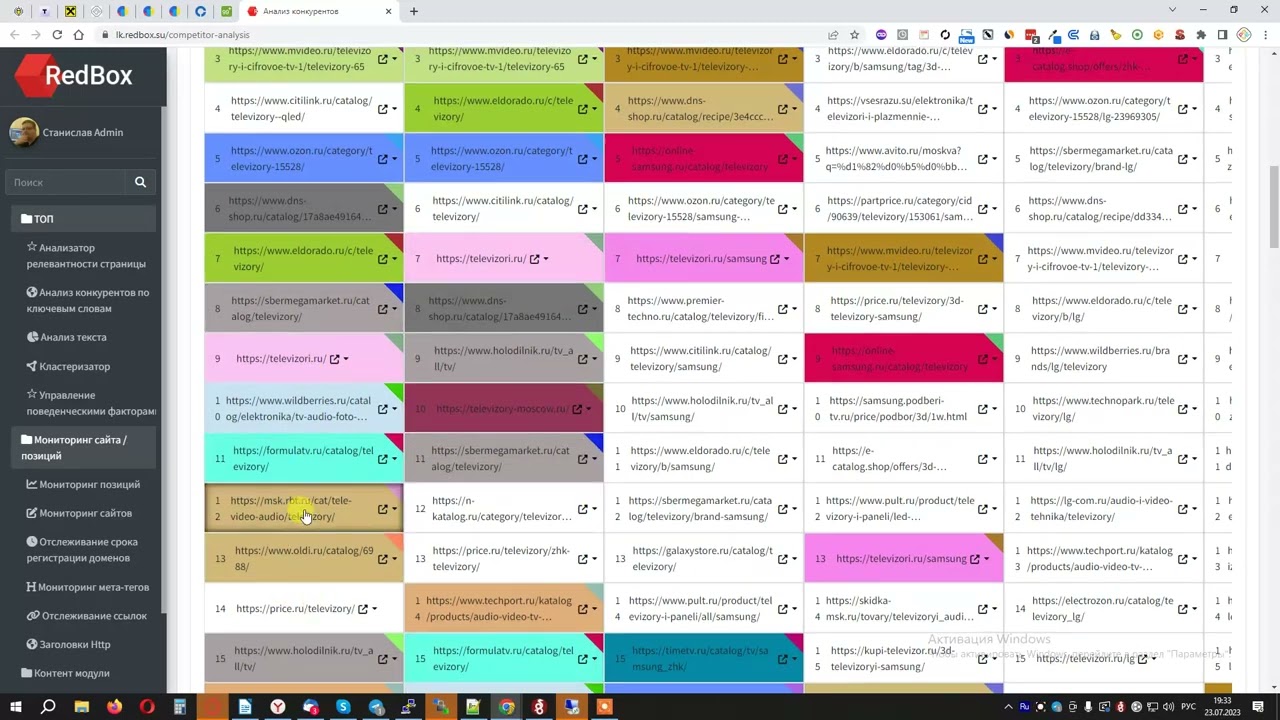
Task: Open Отслеживание срока регистрации доменов item
Action: pos(82,550)
